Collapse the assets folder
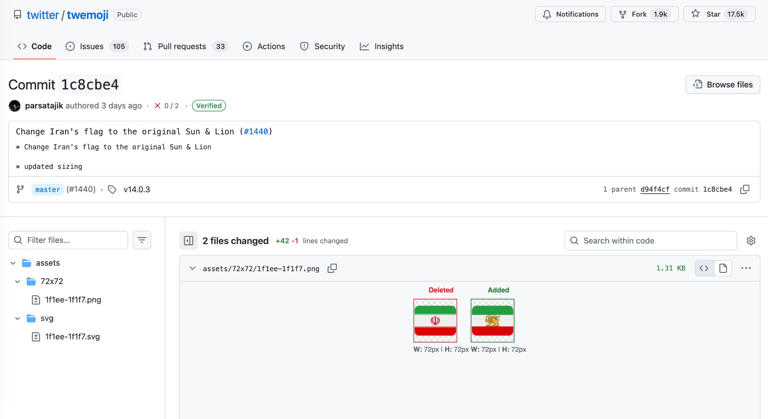 coord(13,263)
